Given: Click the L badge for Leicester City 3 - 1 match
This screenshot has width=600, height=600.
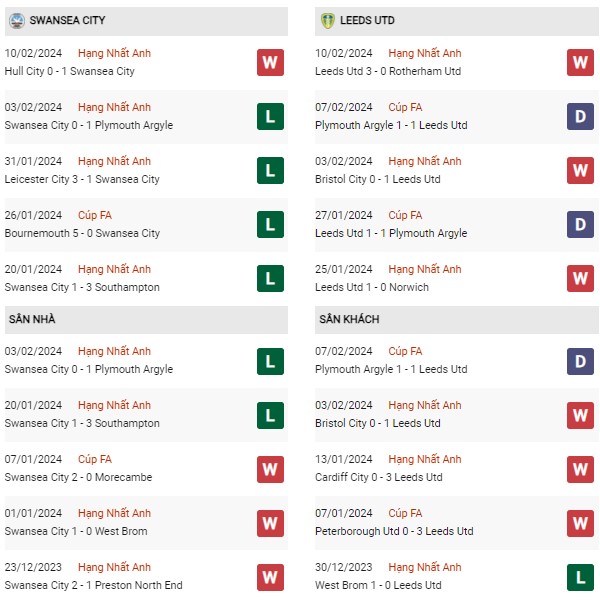Looking at the screenshot, I should pyautogui.click(x=270, y=170).
